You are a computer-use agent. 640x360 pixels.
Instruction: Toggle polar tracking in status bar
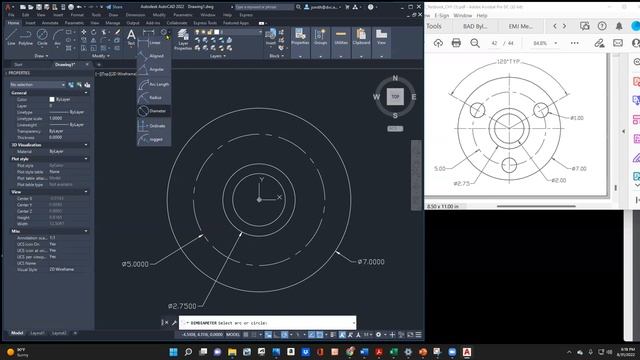click(x=284, y=335)
